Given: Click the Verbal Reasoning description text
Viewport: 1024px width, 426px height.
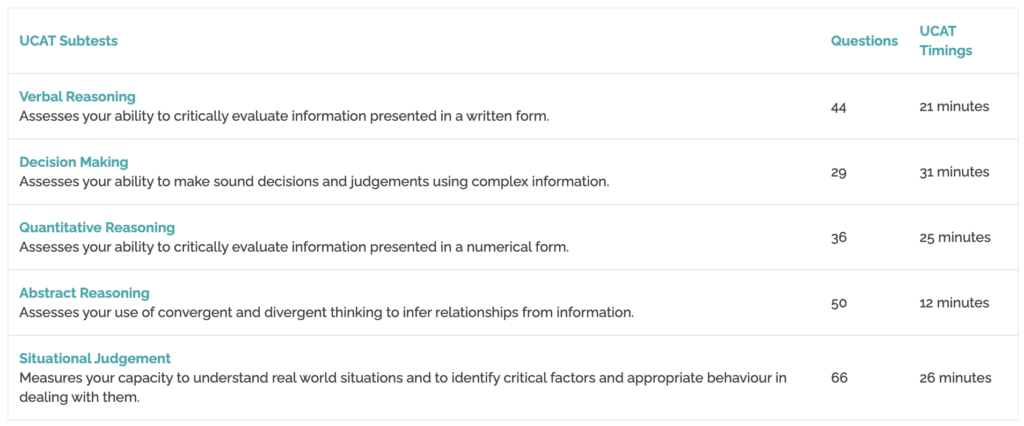Looking at the screenshot, I should pyautogui.click(x=284, y=116).
